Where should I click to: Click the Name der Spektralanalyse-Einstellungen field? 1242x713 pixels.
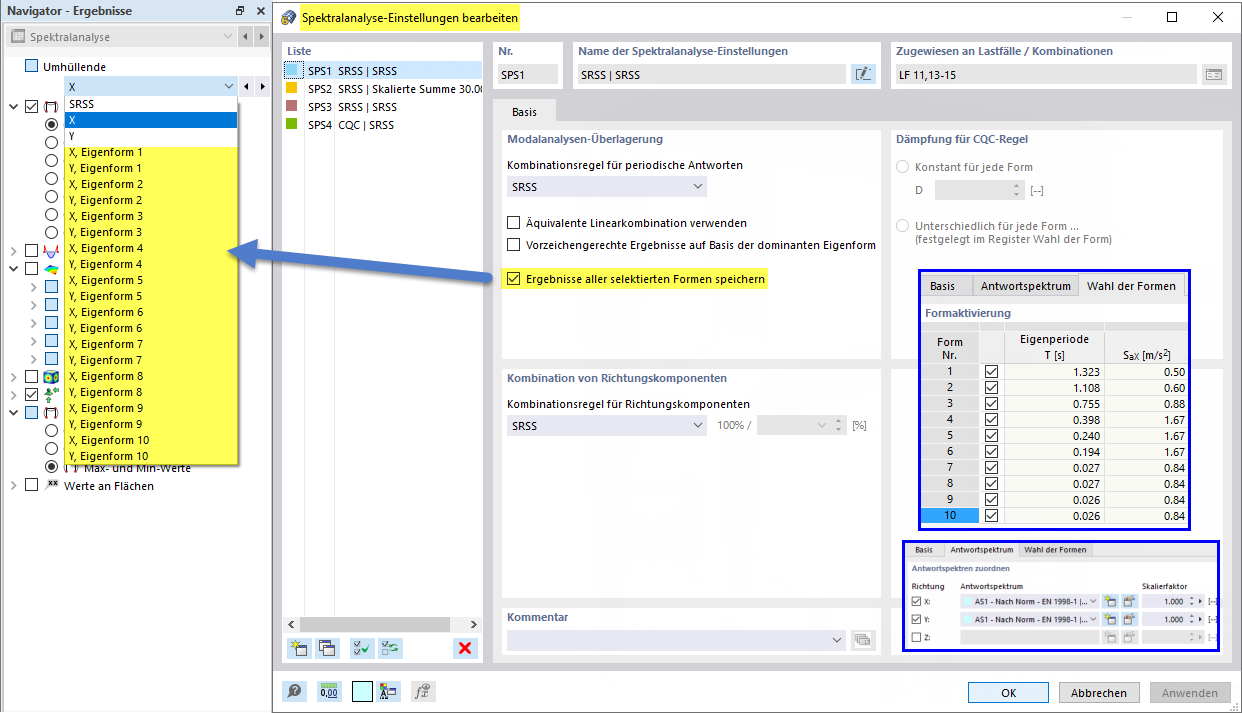(x=711, y=74)
